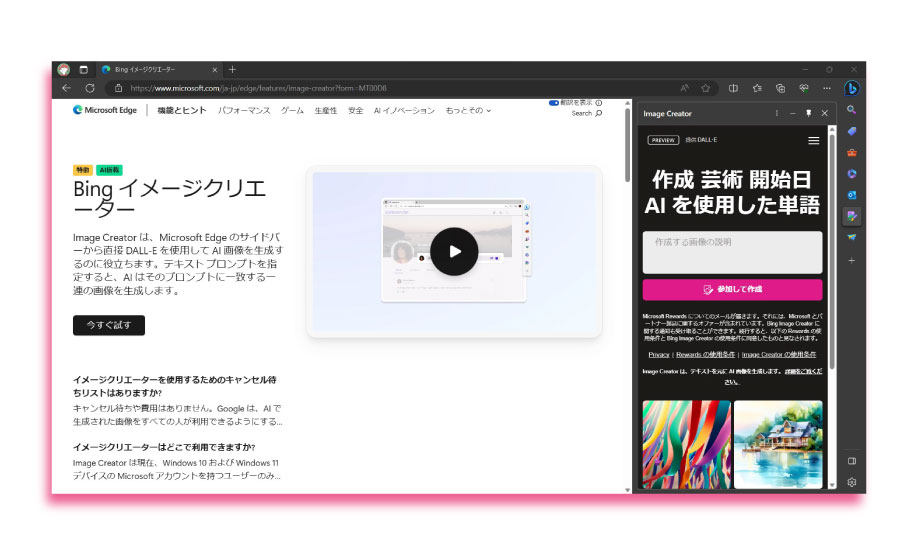The image size is (906, 555).
Task: Open the 安全 menu item
Action: [355, 110]
